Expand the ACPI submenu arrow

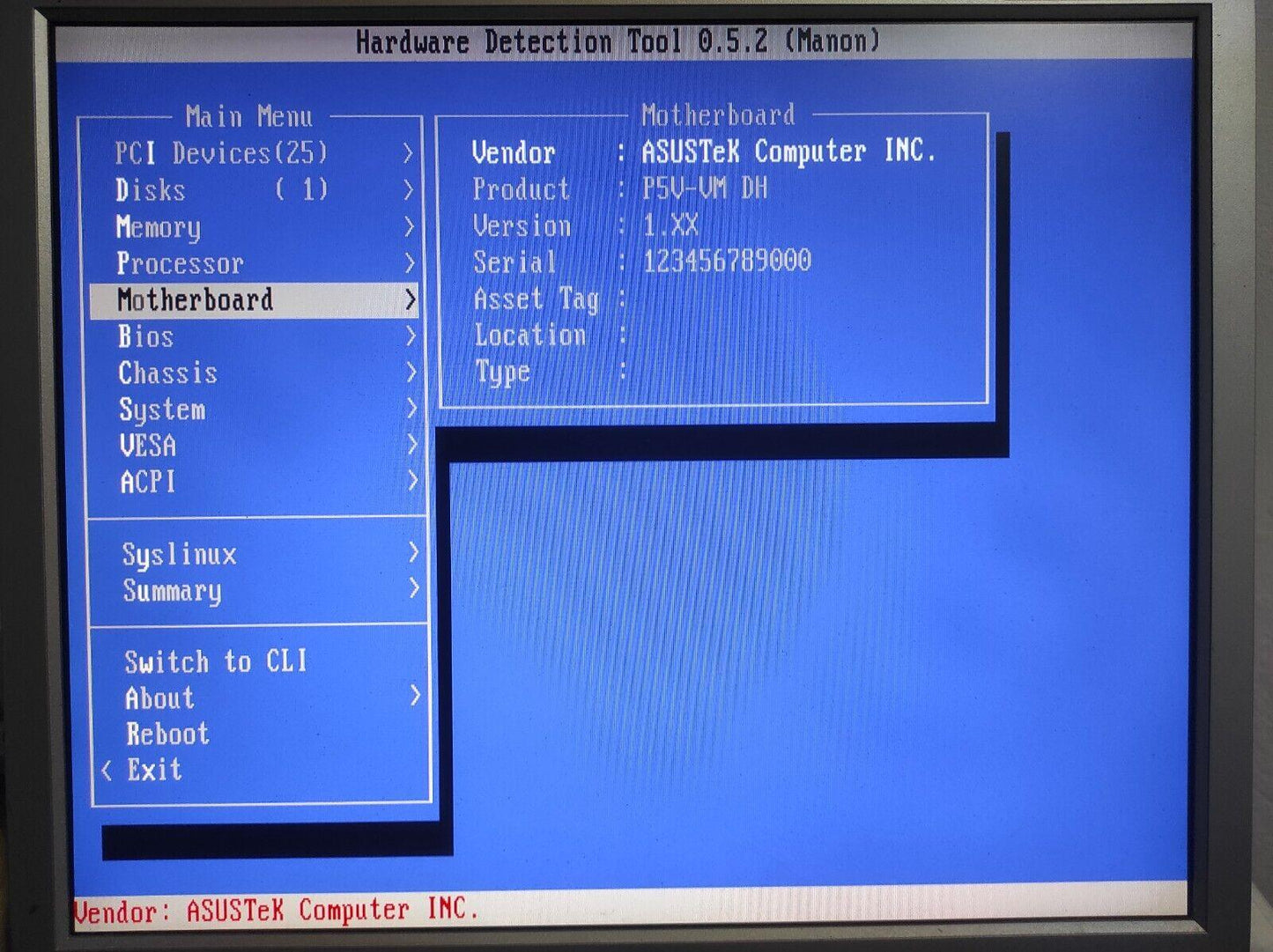coord(411,482)
